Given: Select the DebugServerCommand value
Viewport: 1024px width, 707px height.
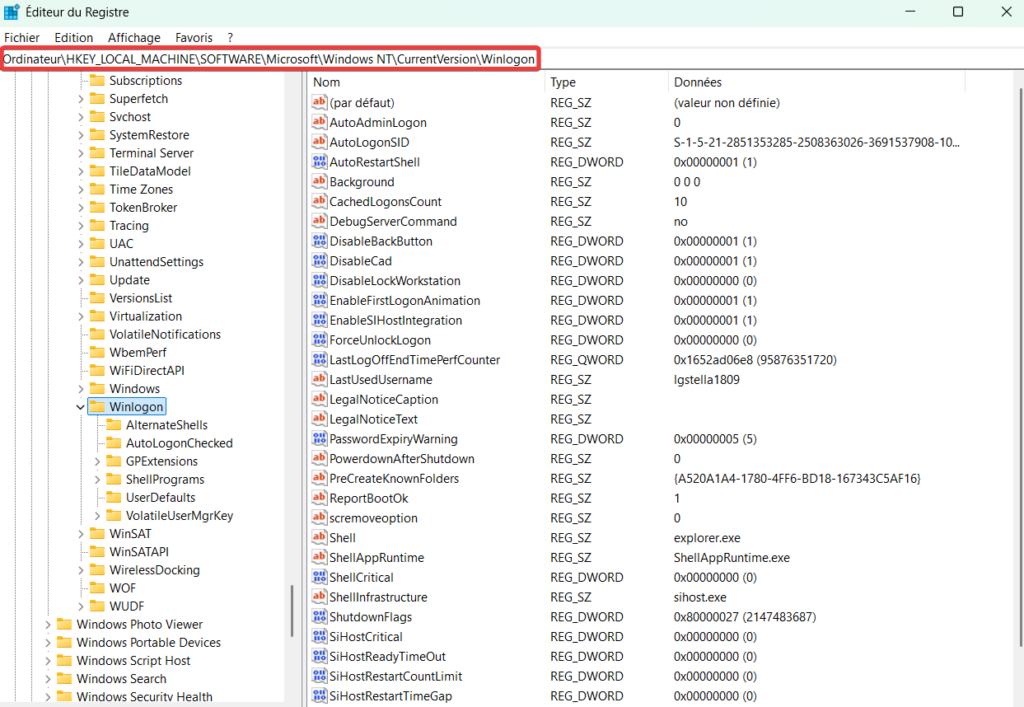Looking at the screenshot, I should click(393, 221).
